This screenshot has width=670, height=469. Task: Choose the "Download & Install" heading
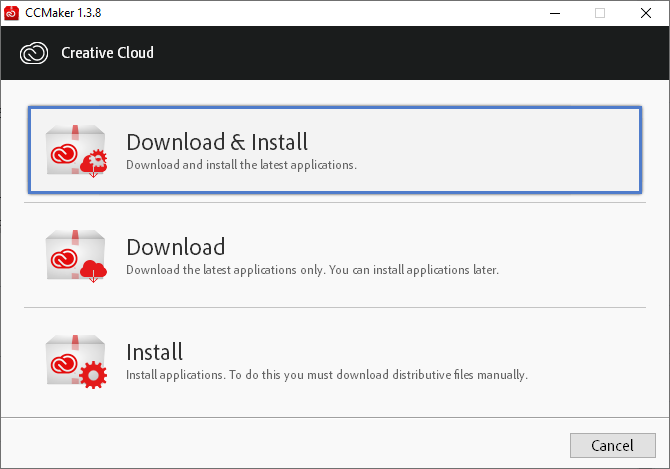point(217,142)
